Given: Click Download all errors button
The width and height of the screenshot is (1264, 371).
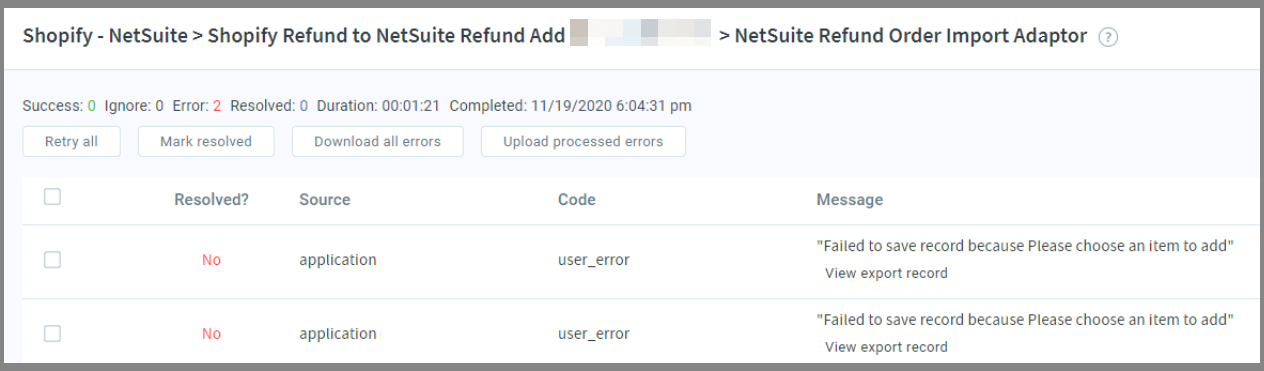Looking at the screenshot, I should tap(377, 142).
